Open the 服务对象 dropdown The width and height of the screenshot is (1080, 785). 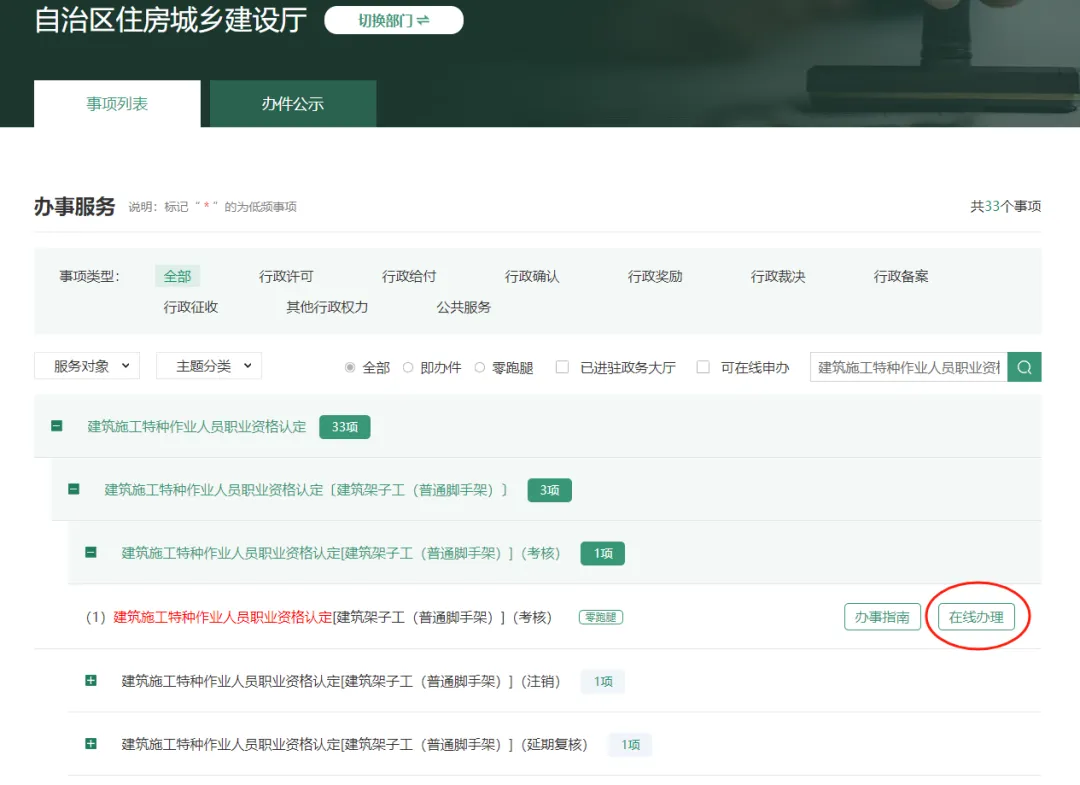click(87, 366)
